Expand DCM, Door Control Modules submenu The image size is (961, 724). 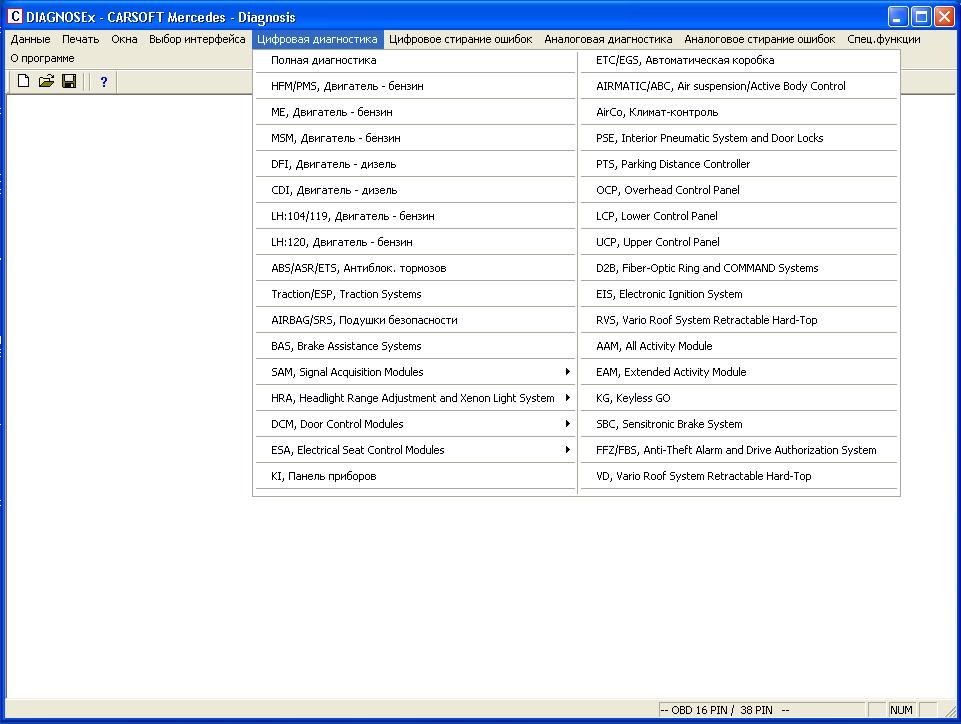[415, 424]
